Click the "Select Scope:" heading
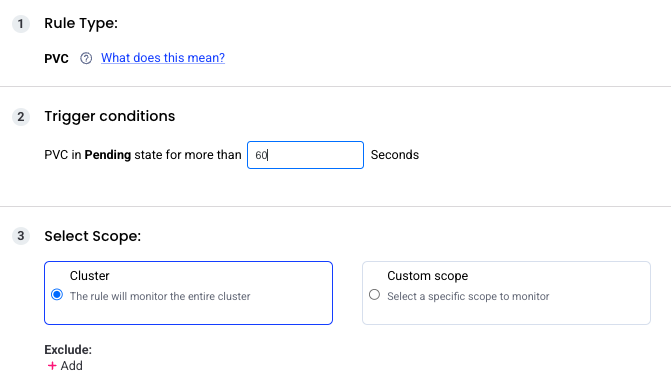This screenshot has height=391, width=671. (93, 236)
